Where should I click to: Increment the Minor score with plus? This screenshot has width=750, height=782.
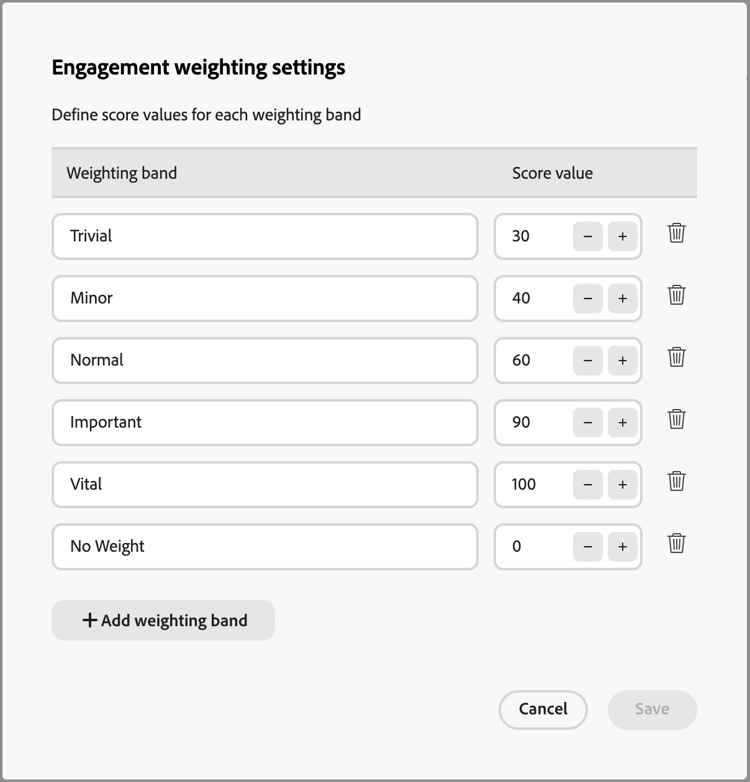(622, 298)
